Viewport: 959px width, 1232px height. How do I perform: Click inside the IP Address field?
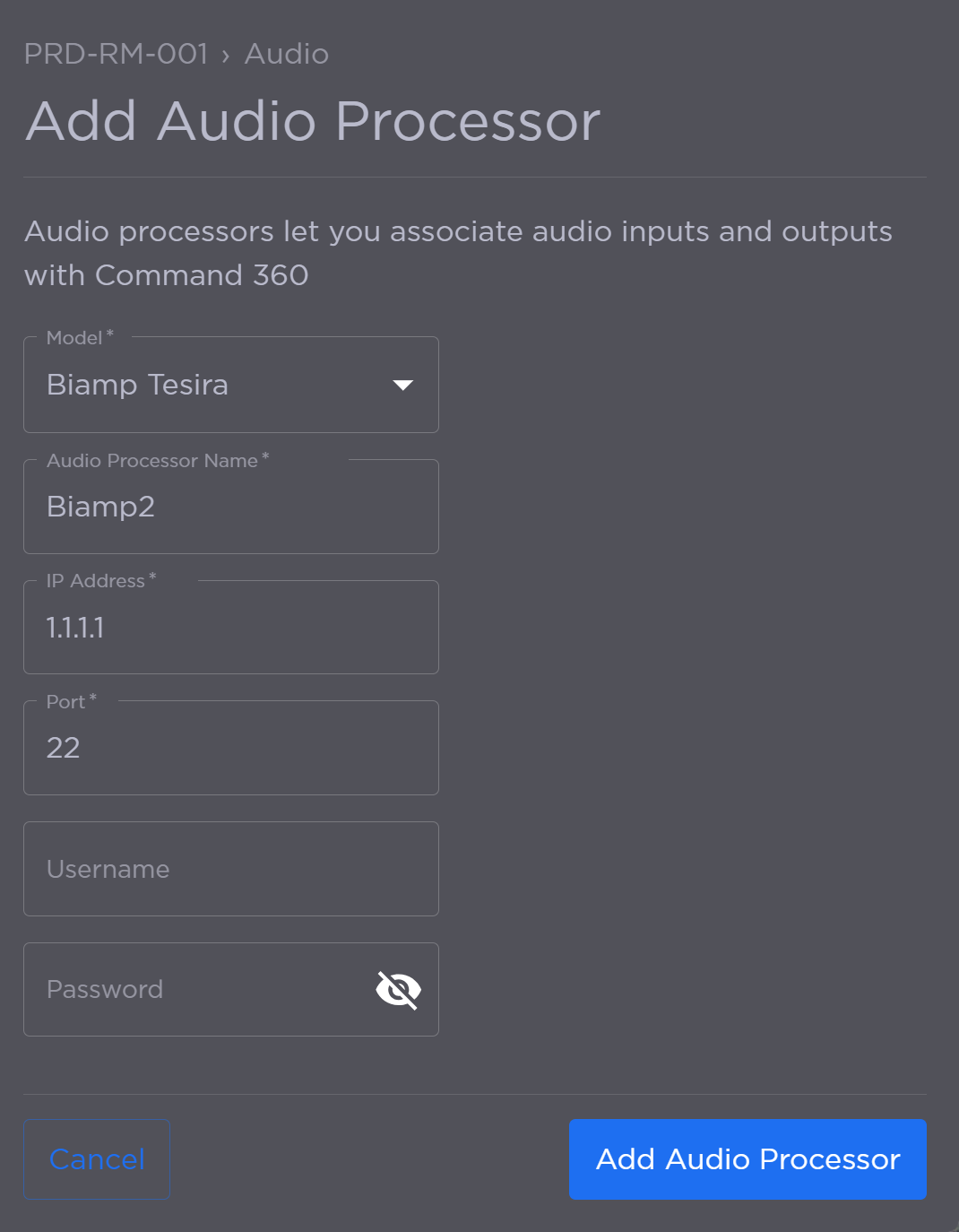click(x=230, y=628)
